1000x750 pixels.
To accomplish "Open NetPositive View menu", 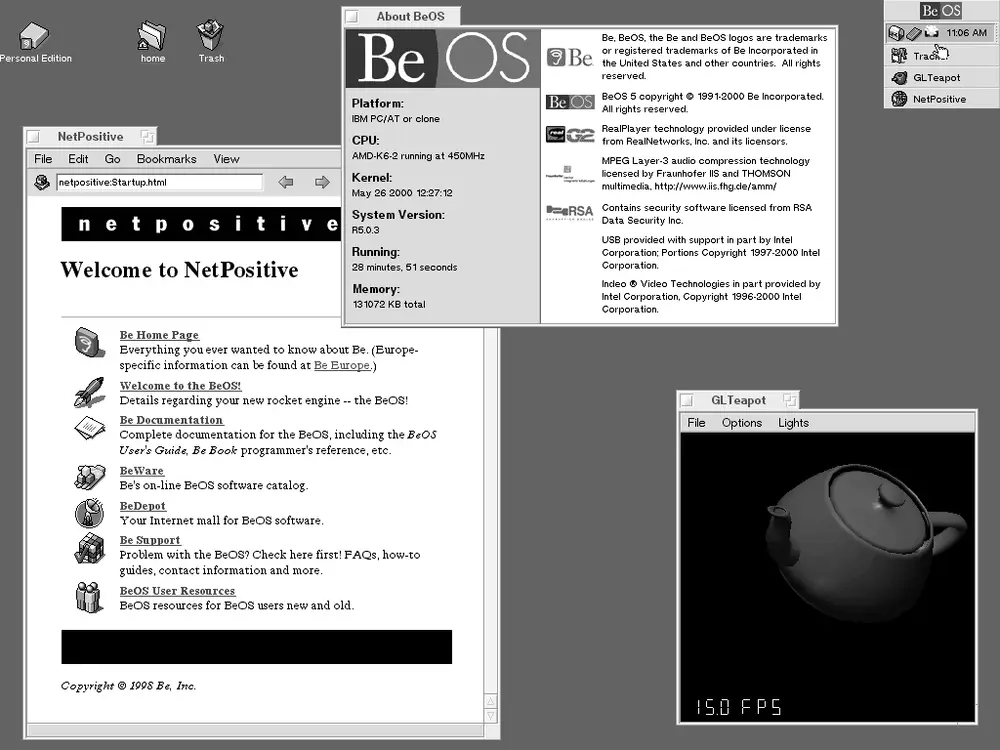I will pos(226,159).
